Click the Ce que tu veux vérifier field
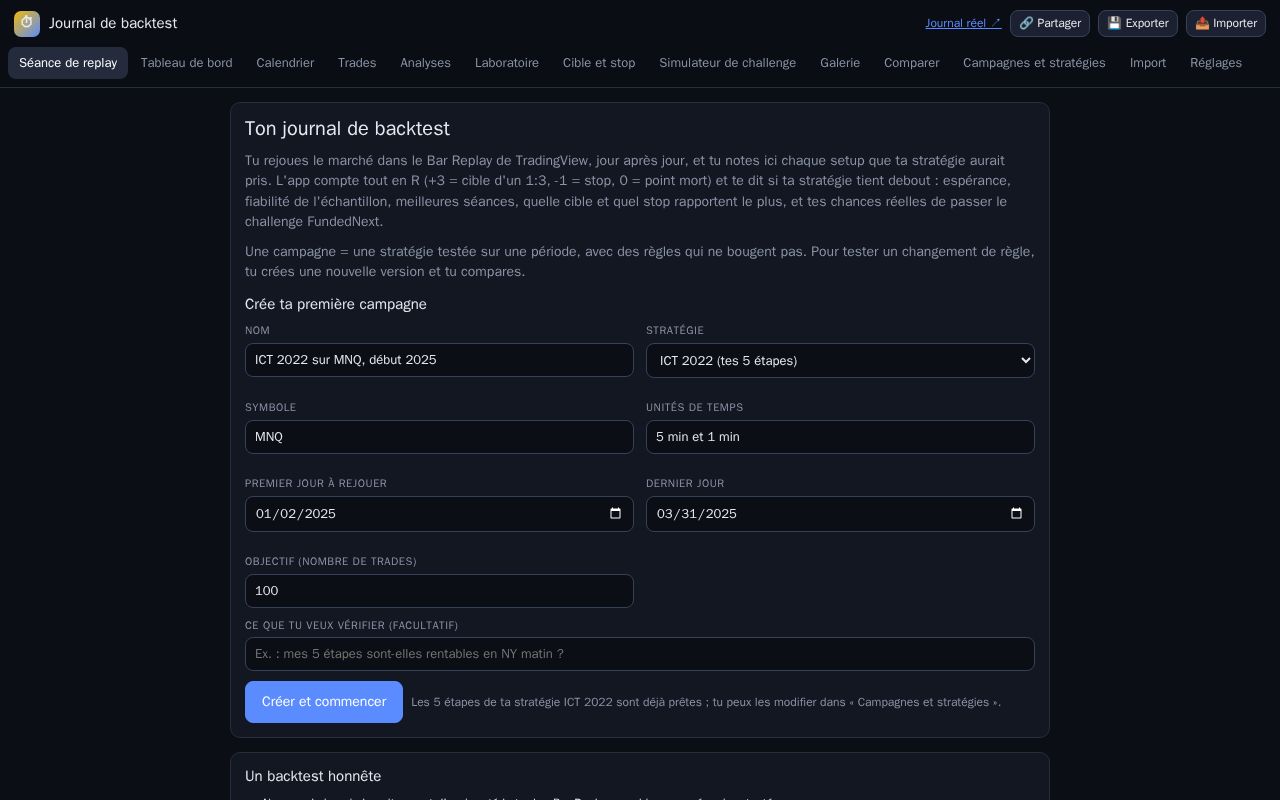1280x800 pixels. 640,654
